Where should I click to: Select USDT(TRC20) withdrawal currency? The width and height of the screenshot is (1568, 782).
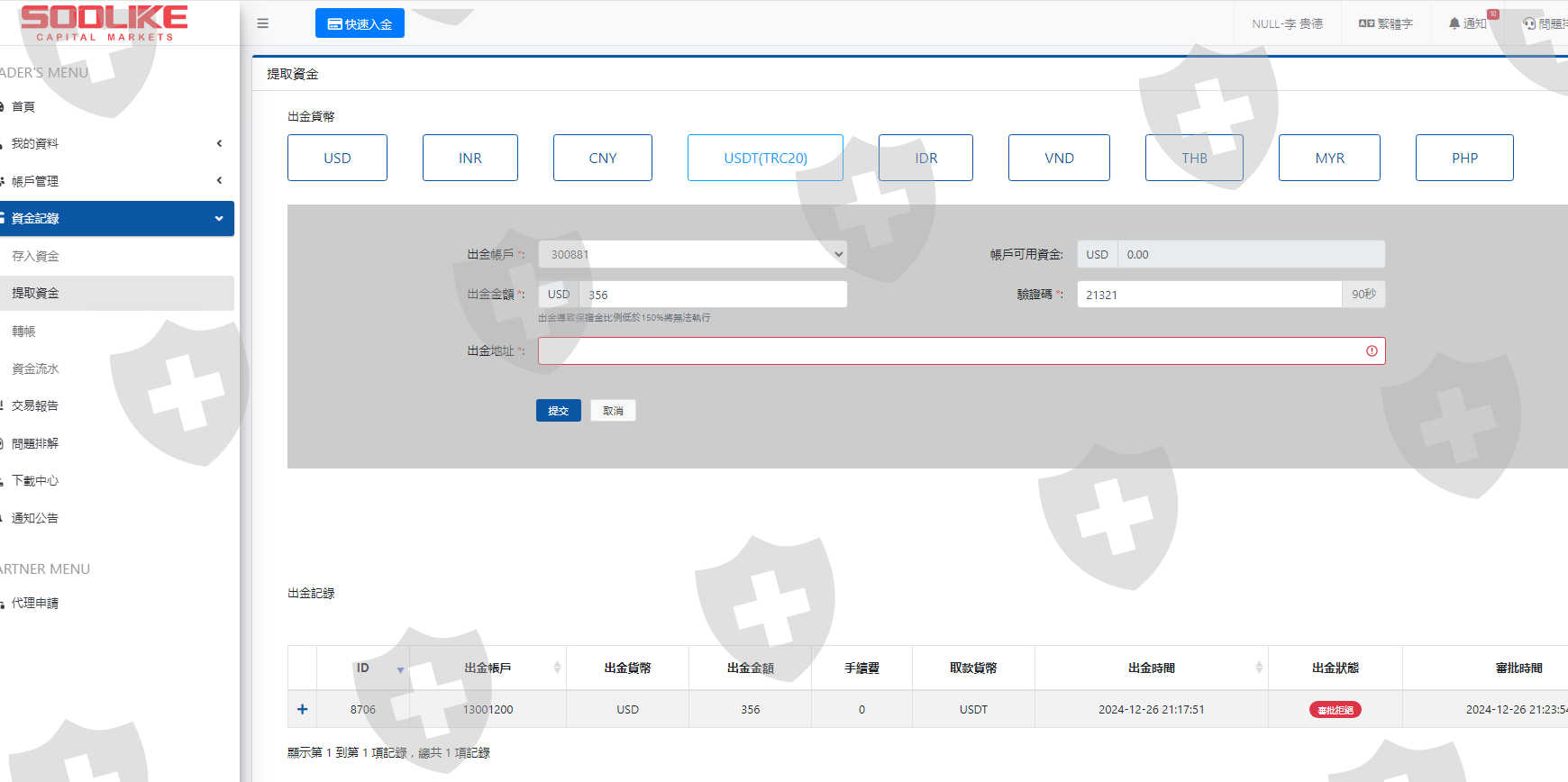pyautogui.click(x=765, y=158)
